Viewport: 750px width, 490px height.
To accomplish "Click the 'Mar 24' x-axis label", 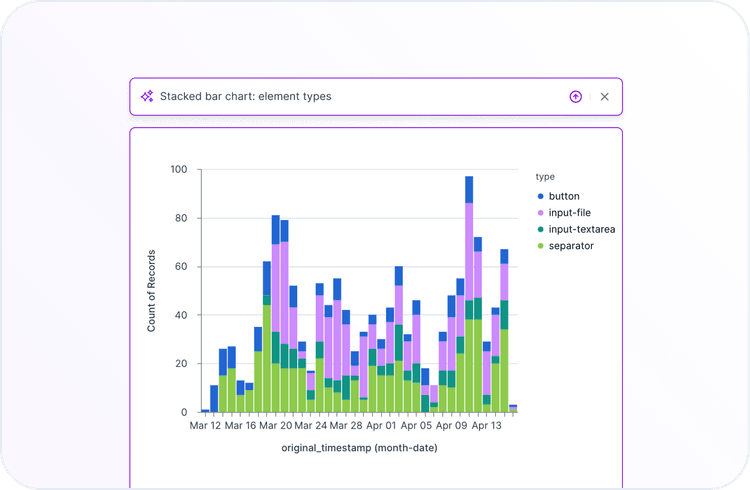I will click(x=310, y=425).
